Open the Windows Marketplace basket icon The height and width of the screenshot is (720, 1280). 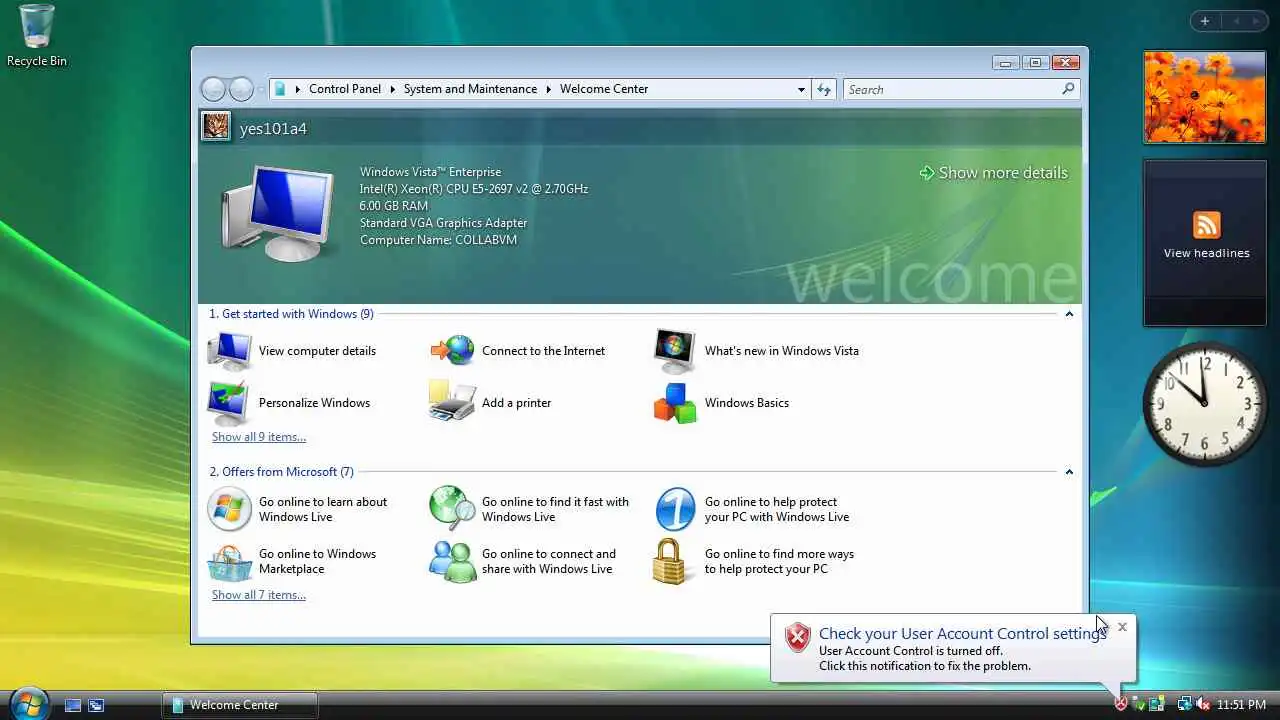pyautogui.click(x=229, y=562)
